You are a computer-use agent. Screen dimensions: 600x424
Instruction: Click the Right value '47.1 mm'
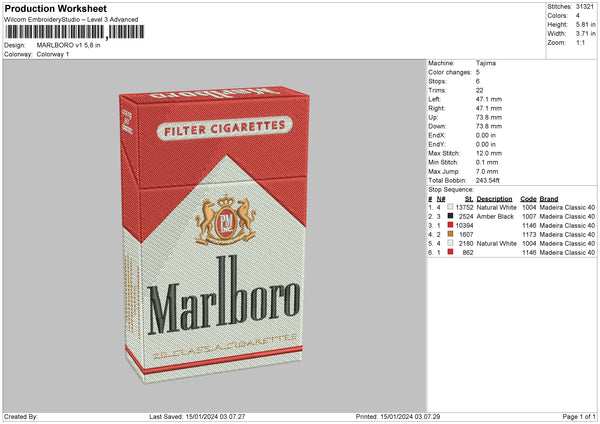[x=489, y=108]
